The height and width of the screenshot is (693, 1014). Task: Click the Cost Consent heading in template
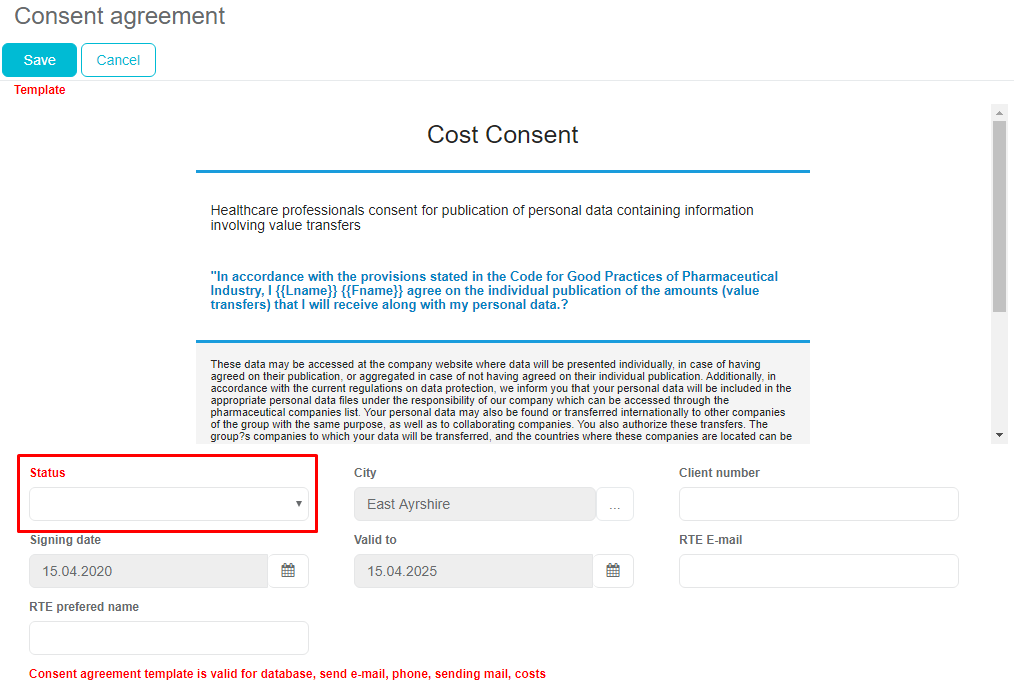pos(502,135)
